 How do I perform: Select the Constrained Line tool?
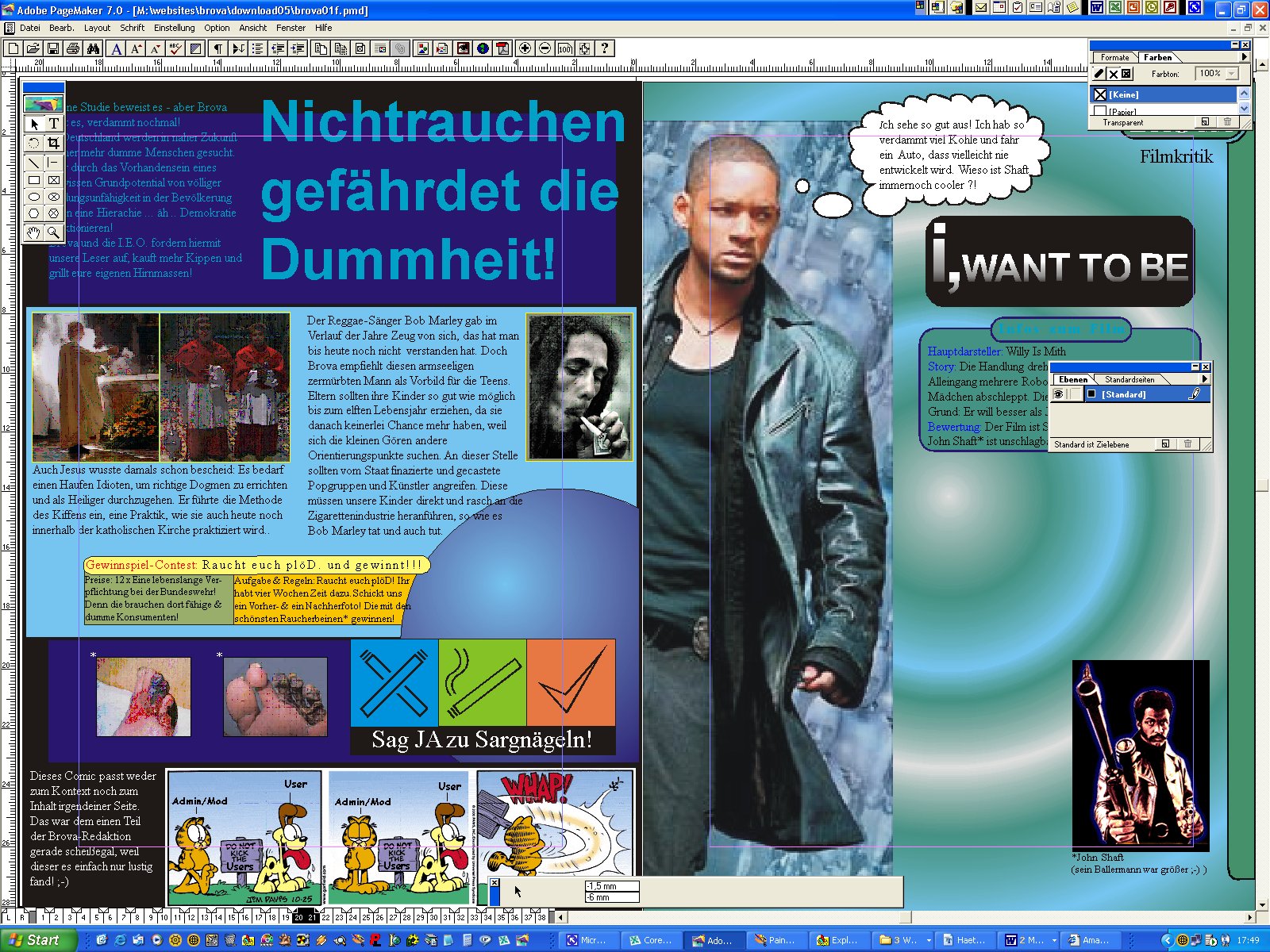click(53, 163)
